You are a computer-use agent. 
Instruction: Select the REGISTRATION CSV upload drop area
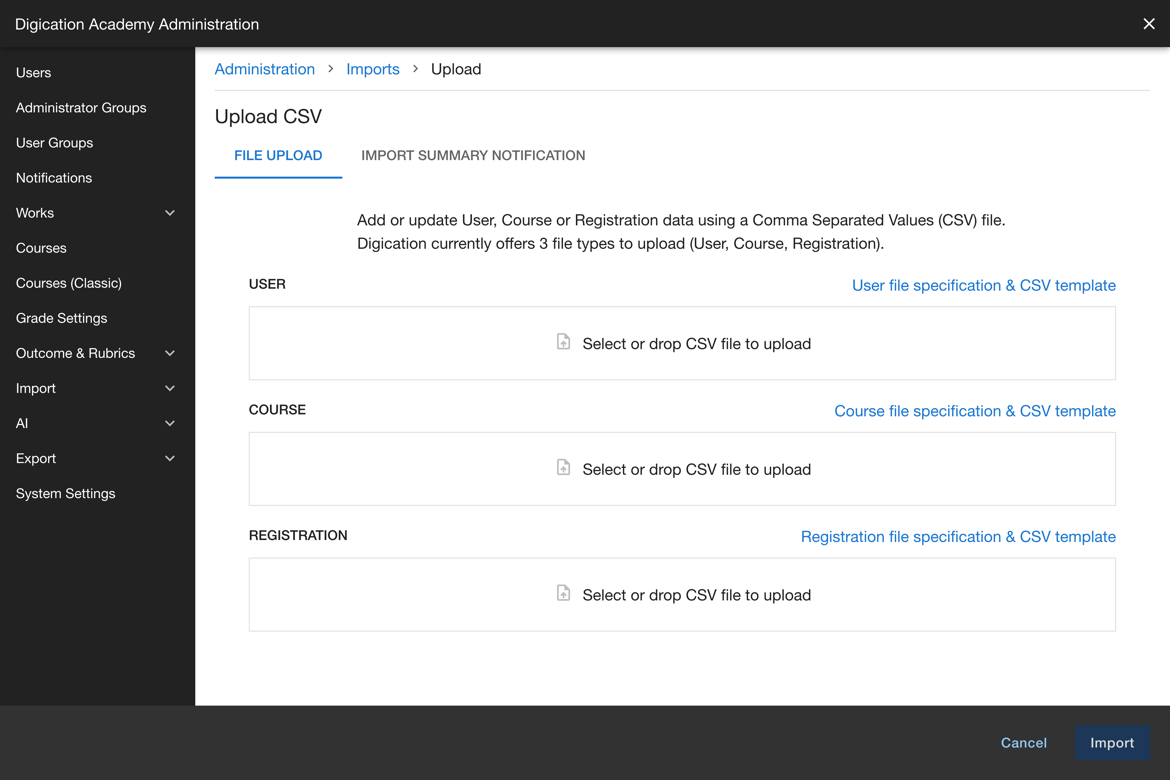click(x=682, y=595)
